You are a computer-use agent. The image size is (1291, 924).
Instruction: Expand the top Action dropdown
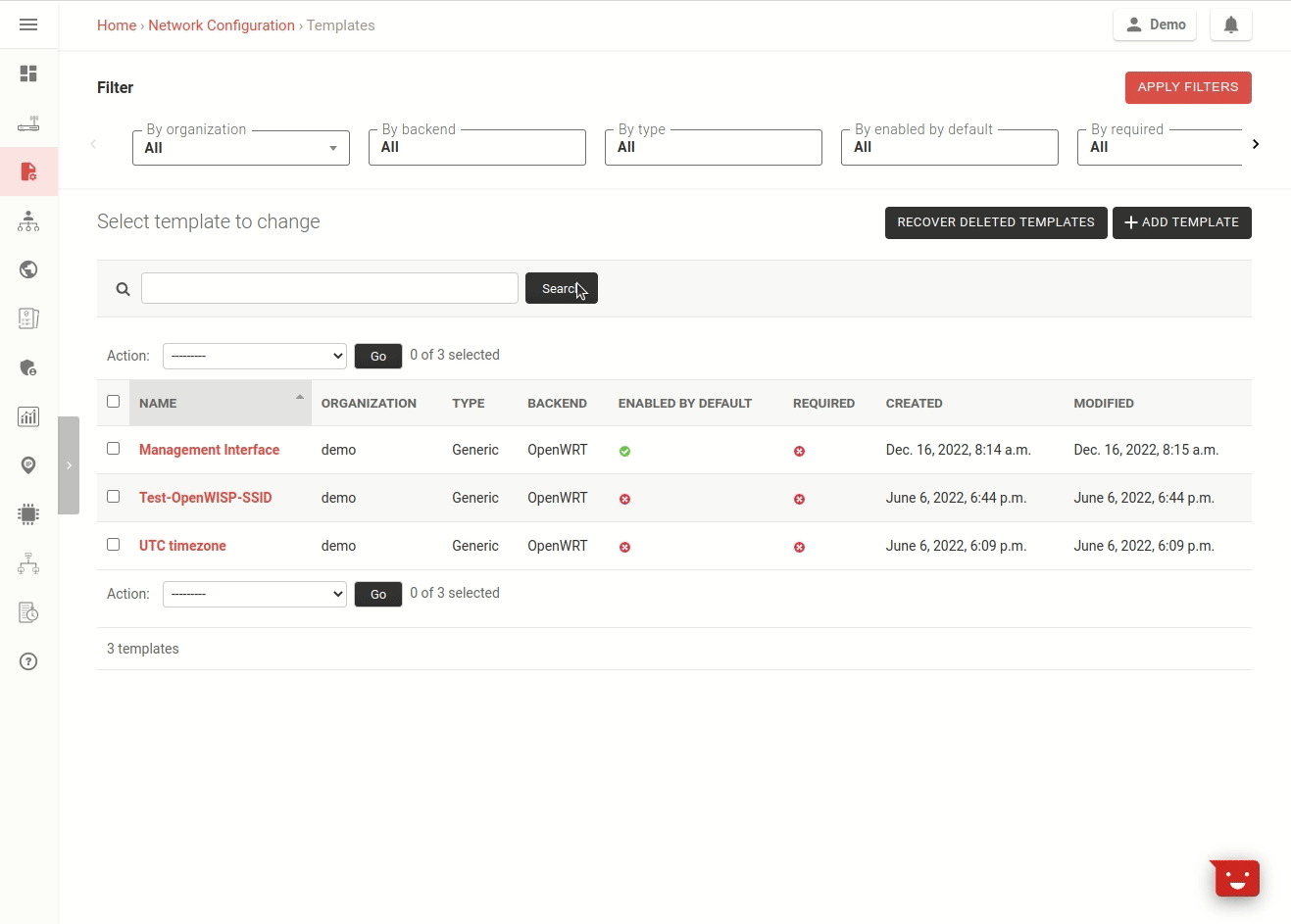(x=255, y=356)
